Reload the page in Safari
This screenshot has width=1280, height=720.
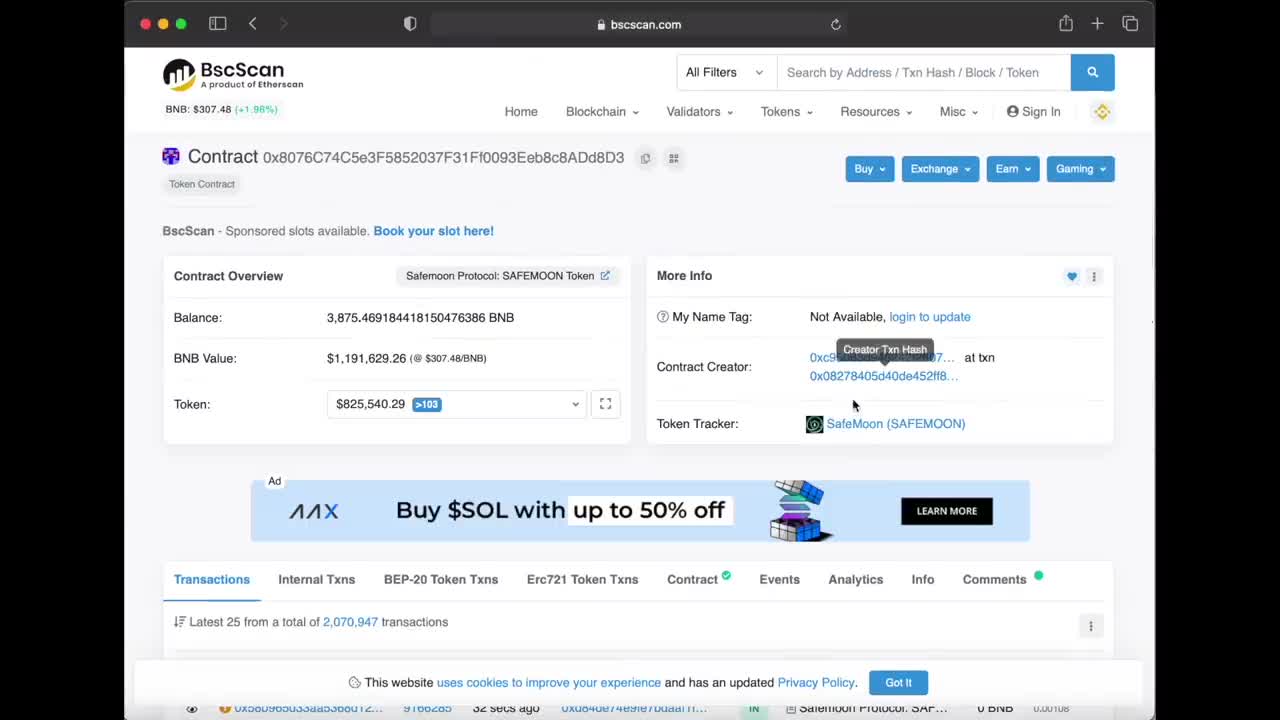coord(836,24)
